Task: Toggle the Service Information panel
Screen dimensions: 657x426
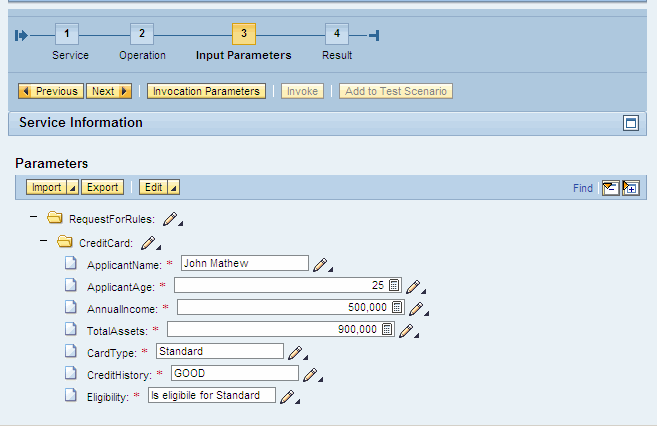Action: [630, 123]
